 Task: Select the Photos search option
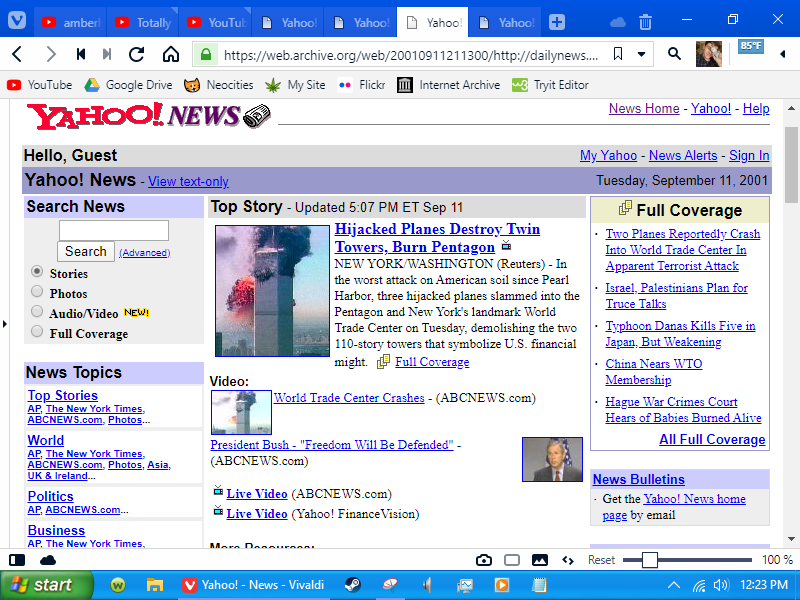pos(37,292)
